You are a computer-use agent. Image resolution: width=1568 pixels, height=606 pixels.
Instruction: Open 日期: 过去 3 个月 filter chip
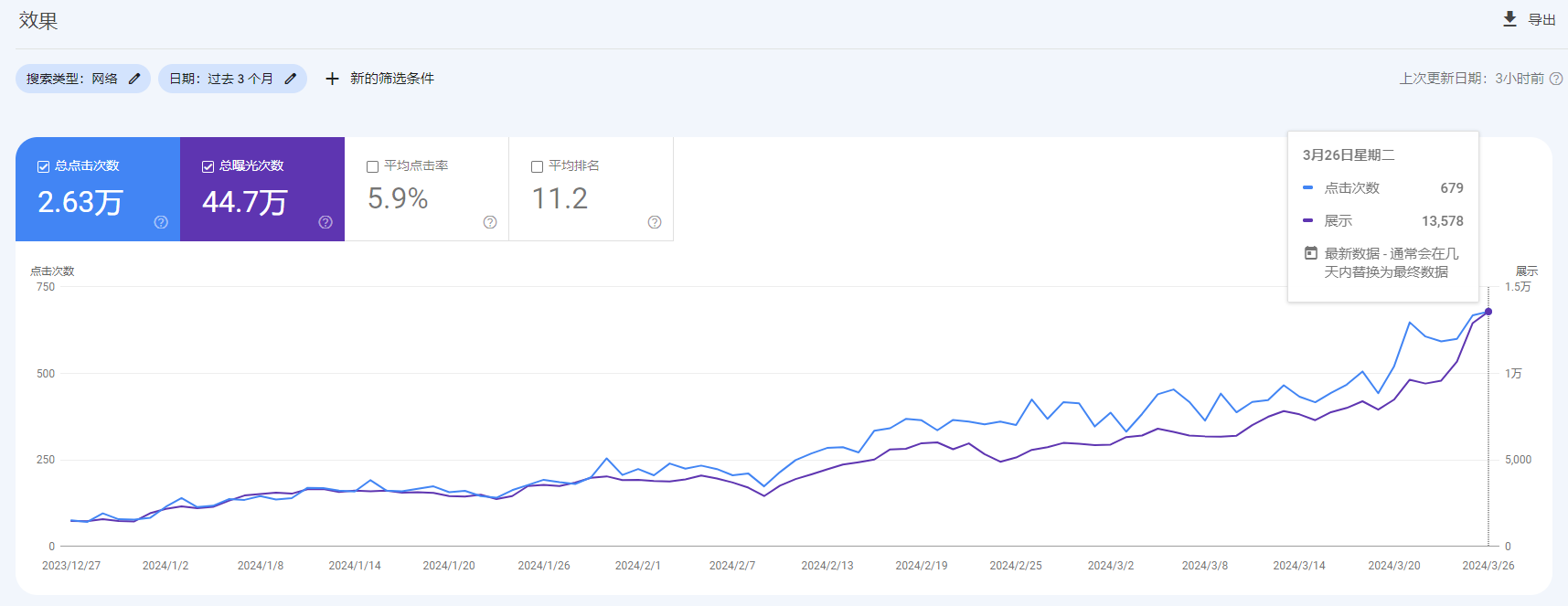pos(220,79)
